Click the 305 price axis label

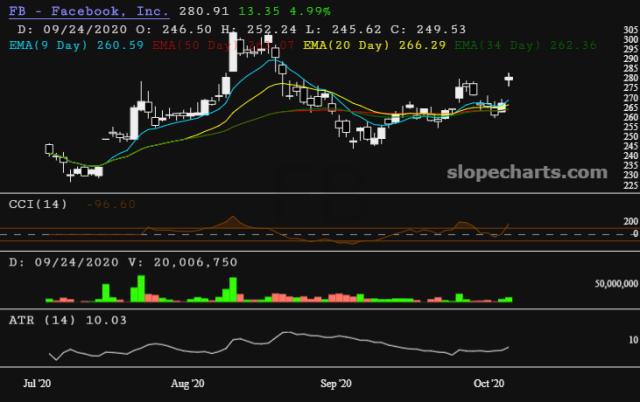[x=630, y=36]
